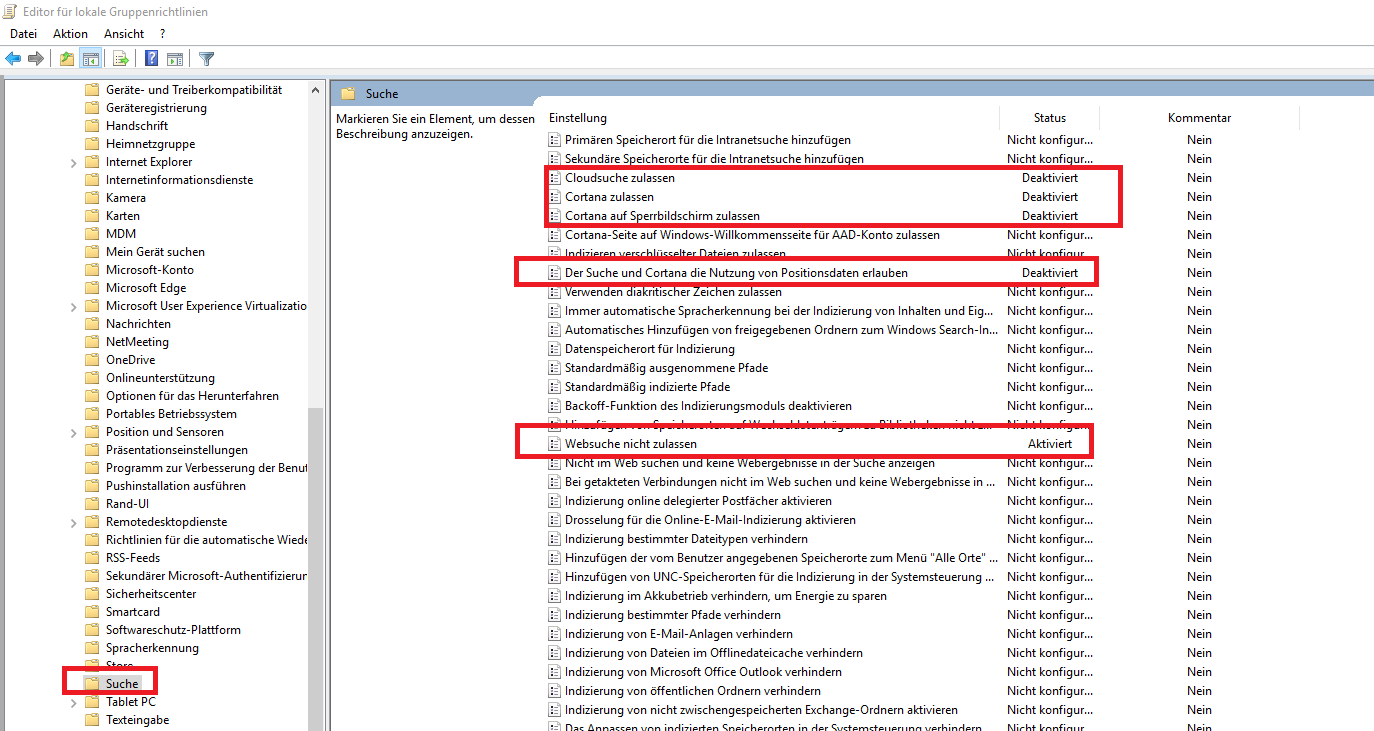The image size is (1374, 731).
Task: Go back with the blue arrow
Action: point(13,58)
